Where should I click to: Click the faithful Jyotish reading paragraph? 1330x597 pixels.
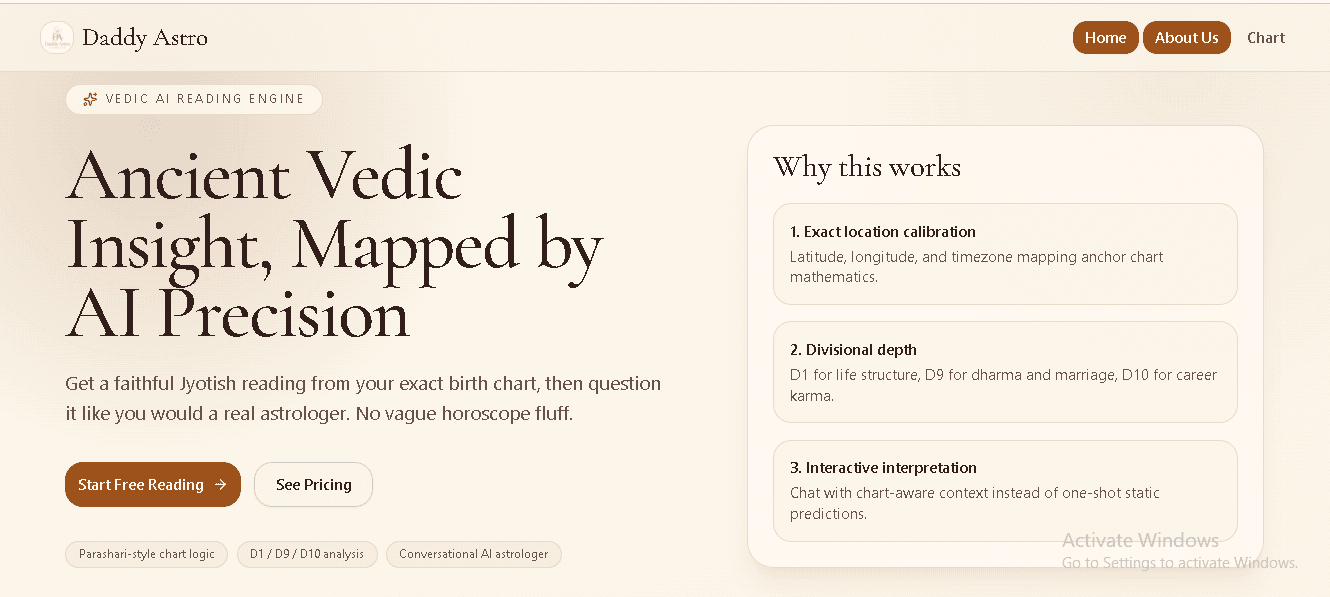click(x=363, y=398)
